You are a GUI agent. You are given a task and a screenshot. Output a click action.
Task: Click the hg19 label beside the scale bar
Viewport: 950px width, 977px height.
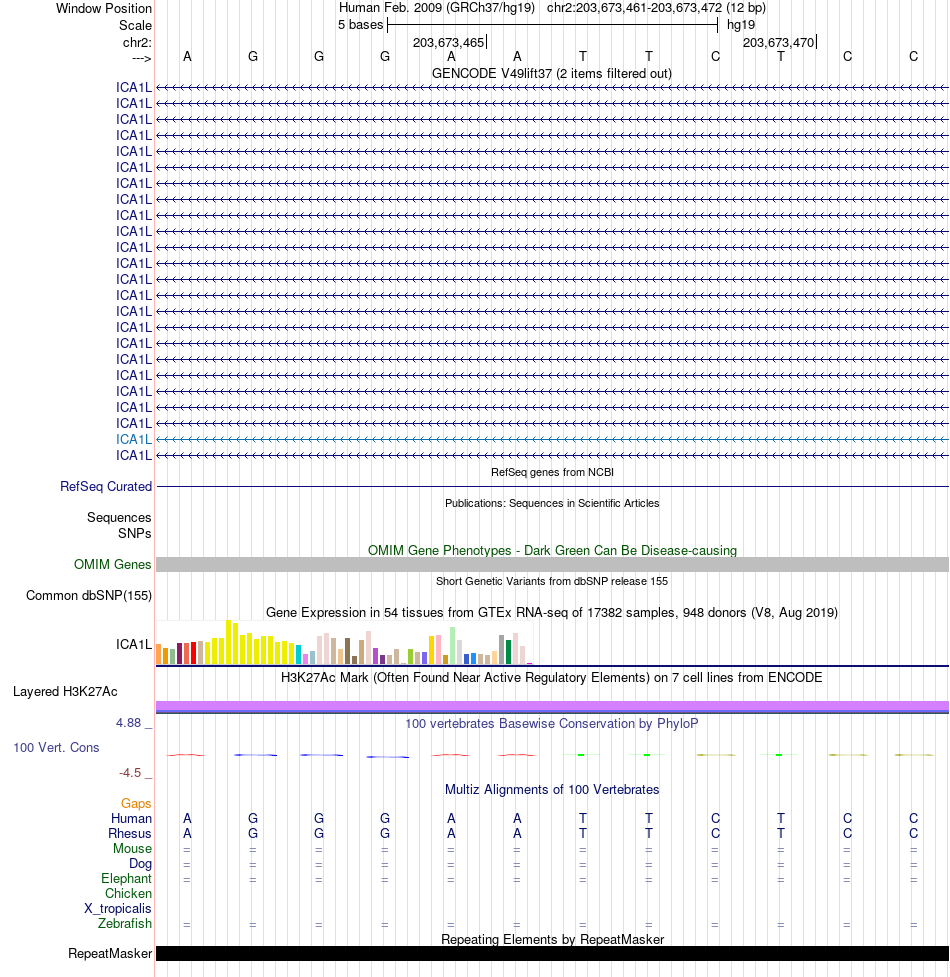point(741,25)
